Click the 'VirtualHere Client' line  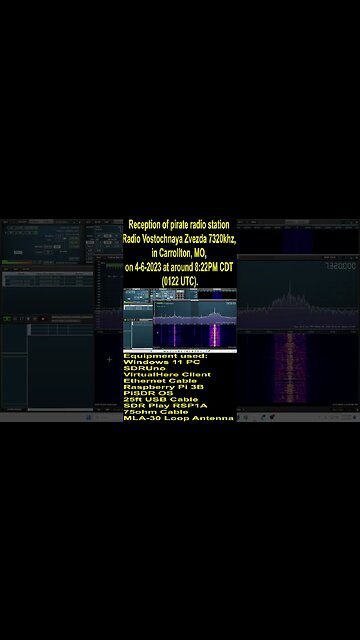point(167,374)
